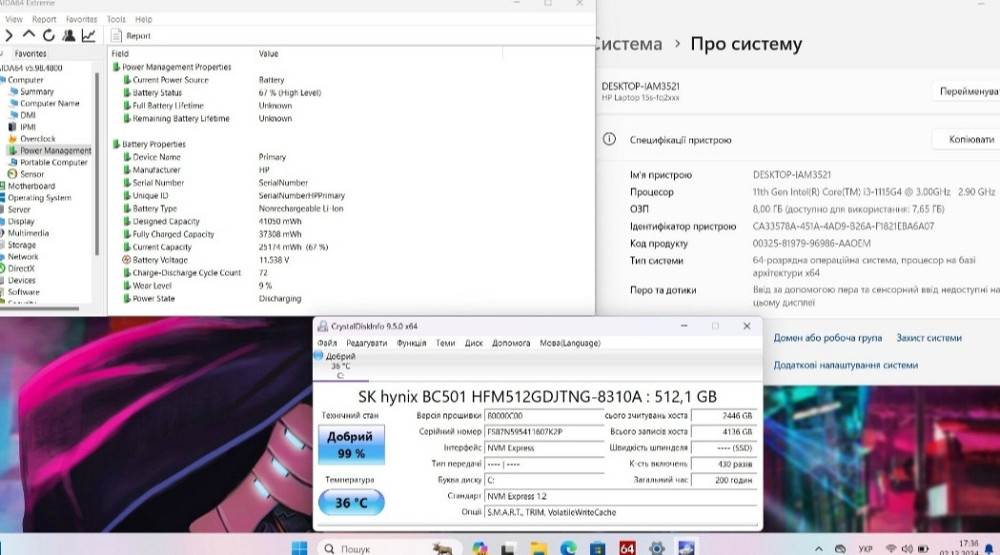Click the IPMI icon in AIDA64 tree
1000x555 pixels.
[12, 127]
